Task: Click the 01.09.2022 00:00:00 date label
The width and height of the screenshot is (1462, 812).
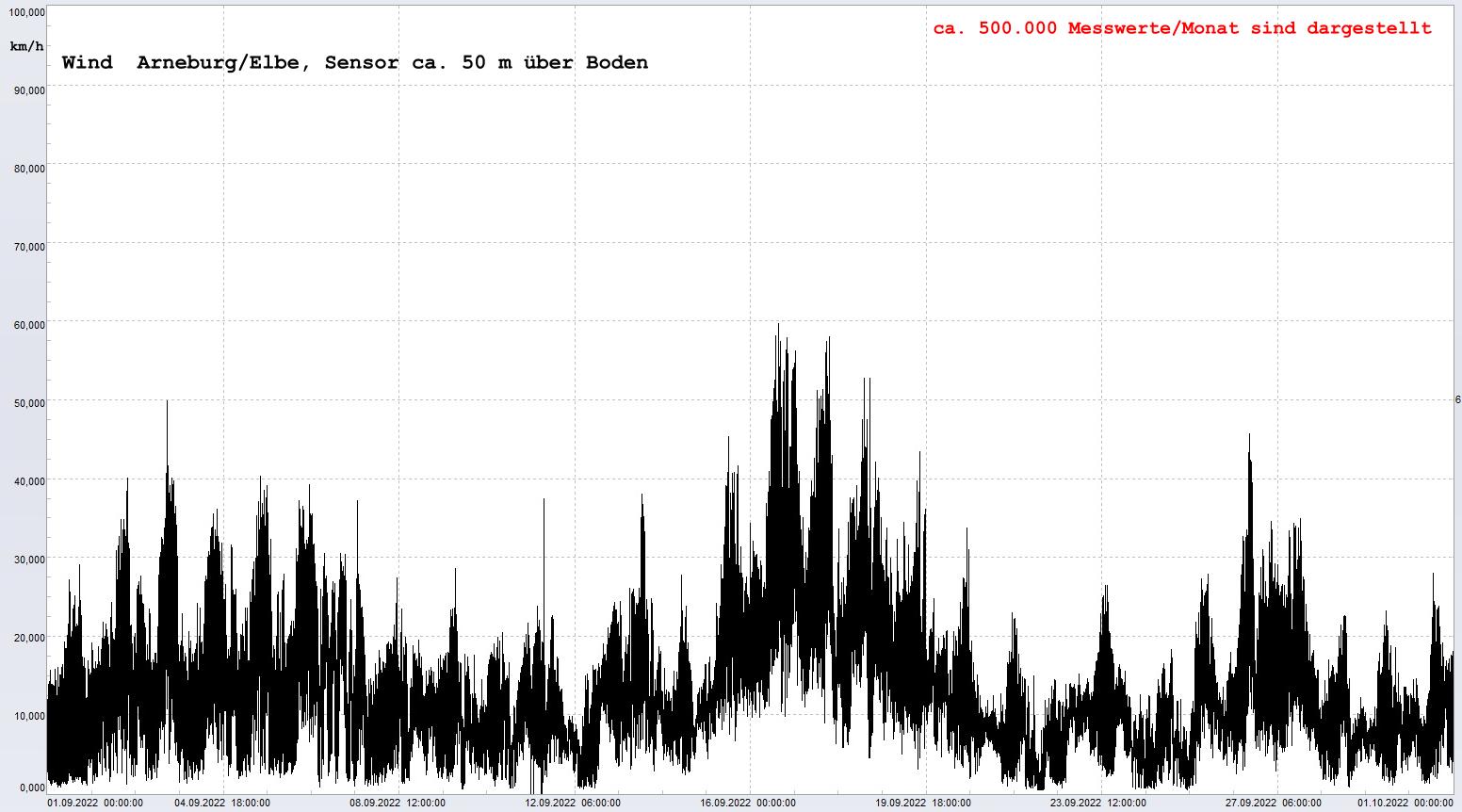Action: (x=95, y=804)
